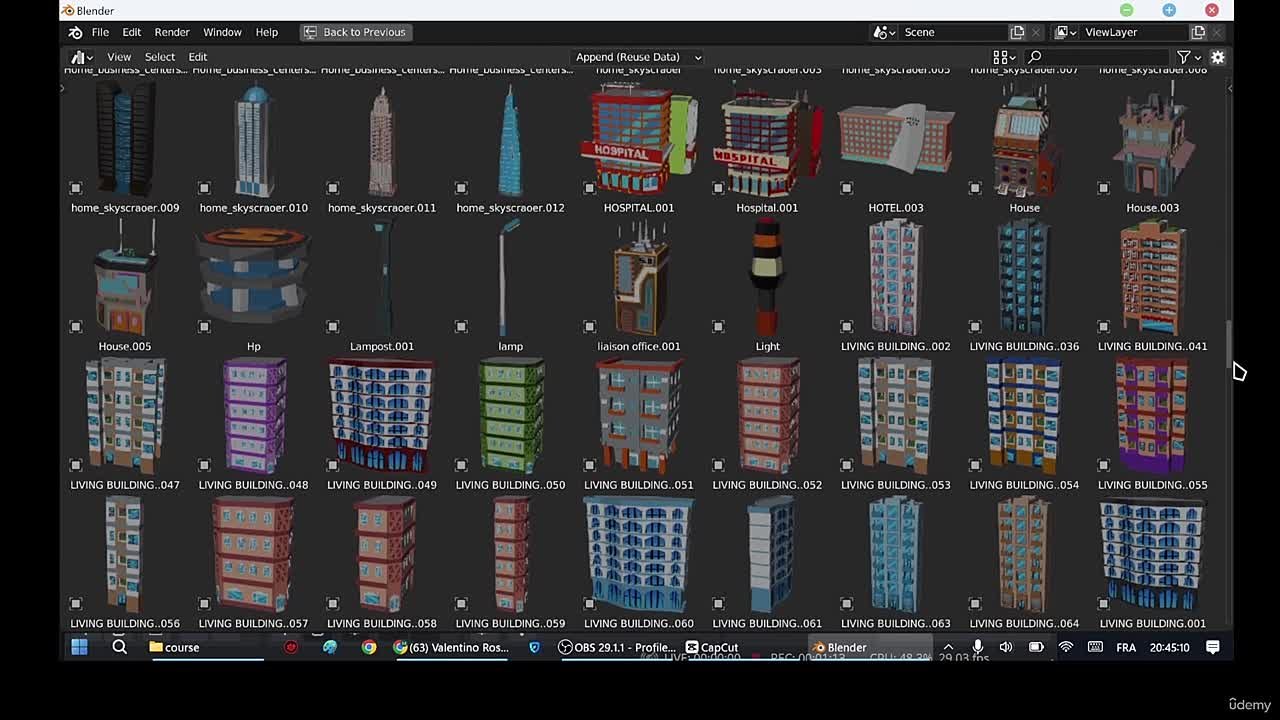
Task: Click the search magnifier in the browser header
Action: pyautogui.click(x=1035, y=57)
